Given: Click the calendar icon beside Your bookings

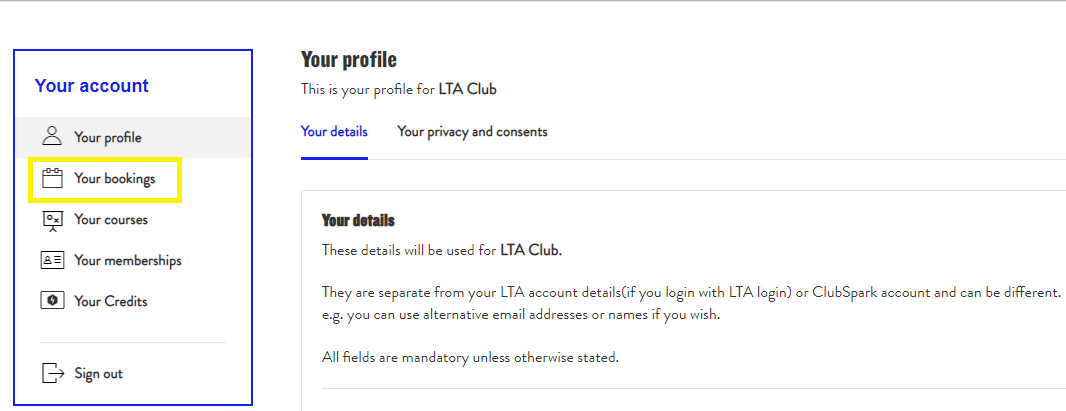Looking at the screenshot, I should click(52, 179).
